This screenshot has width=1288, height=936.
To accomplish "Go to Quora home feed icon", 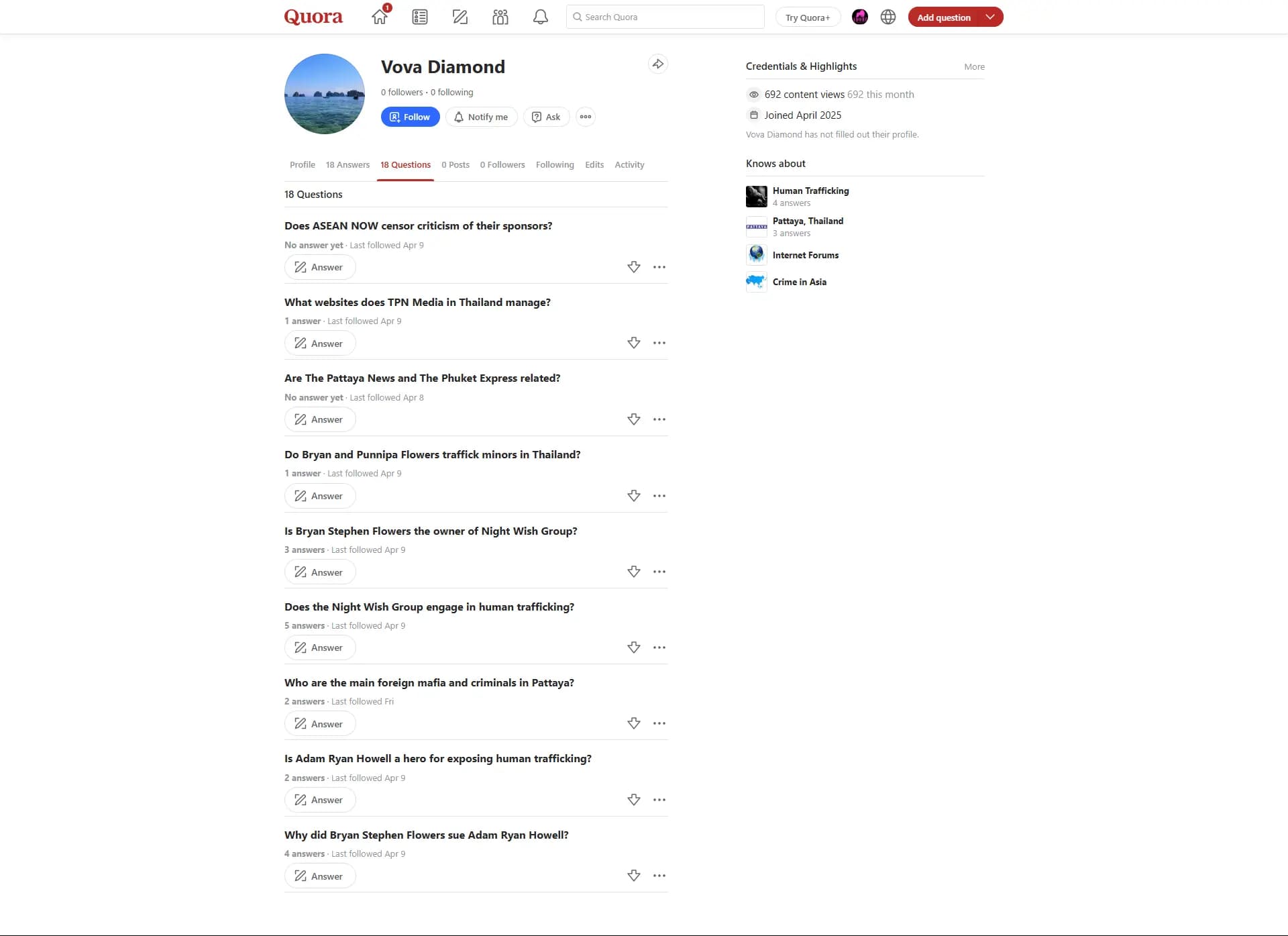I will pos(380,17).
